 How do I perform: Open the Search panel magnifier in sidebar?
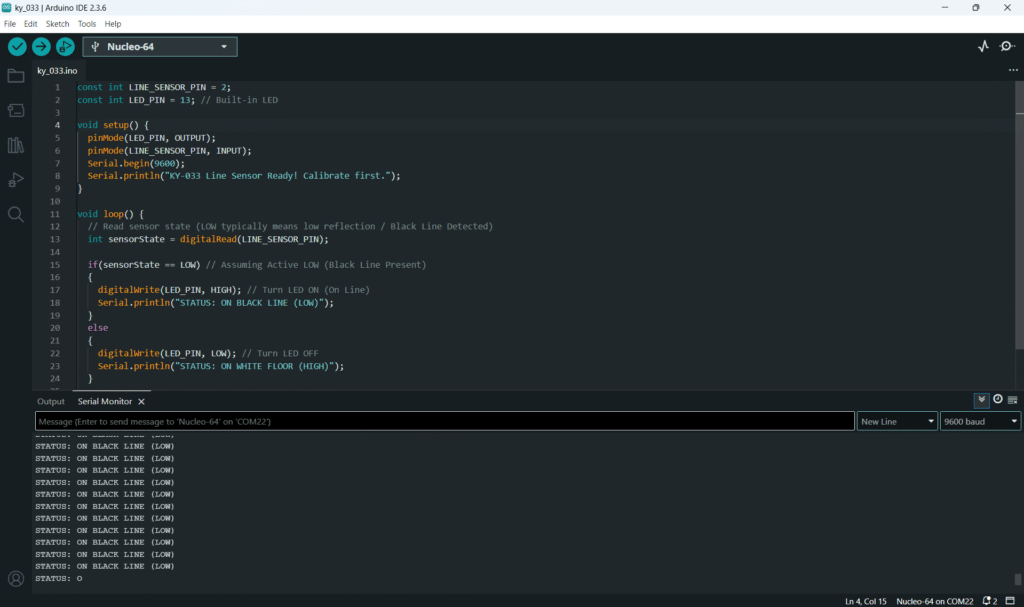pos(16,214)
